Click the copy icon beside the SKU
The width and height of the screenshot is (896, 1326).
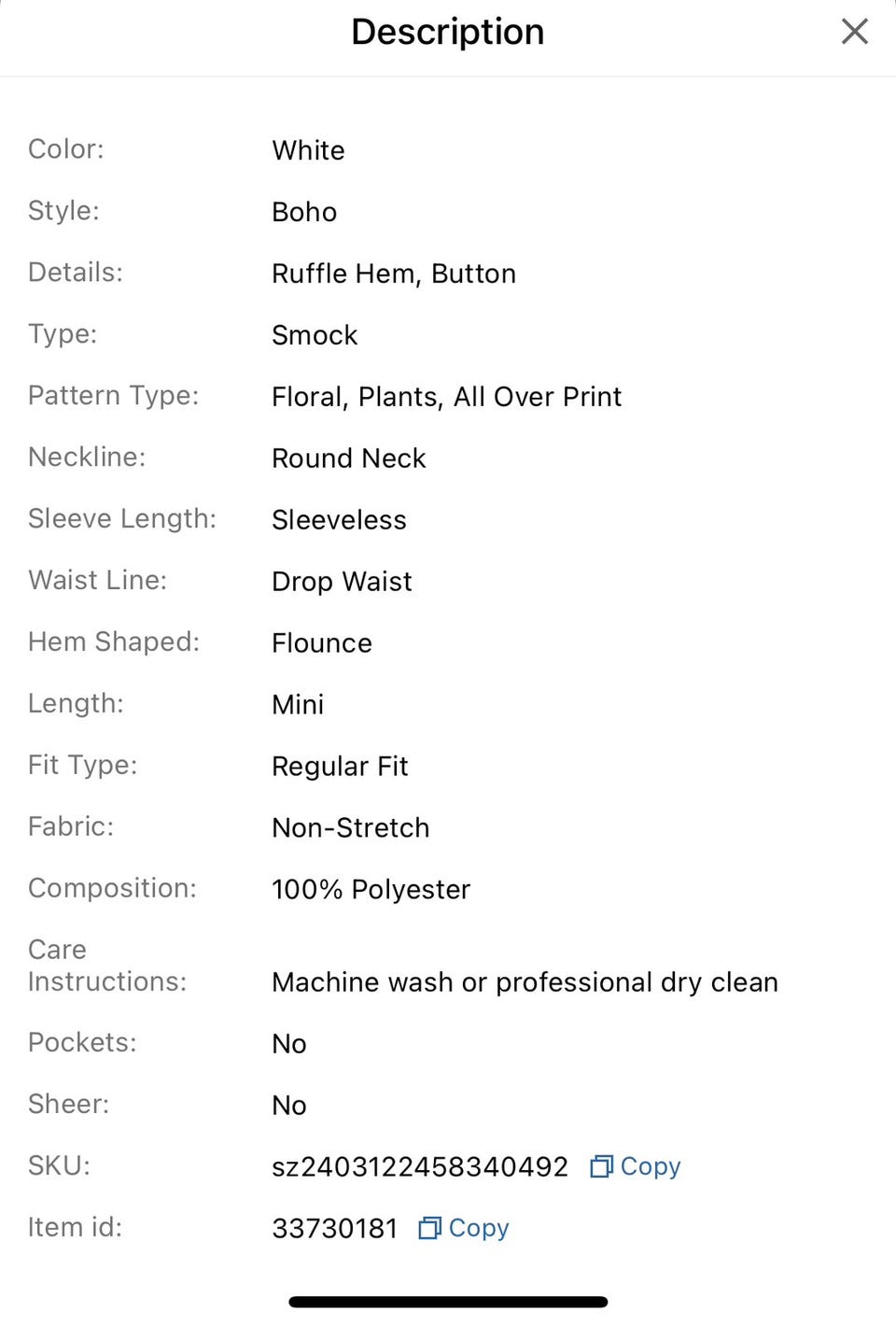pos(601,1166)
